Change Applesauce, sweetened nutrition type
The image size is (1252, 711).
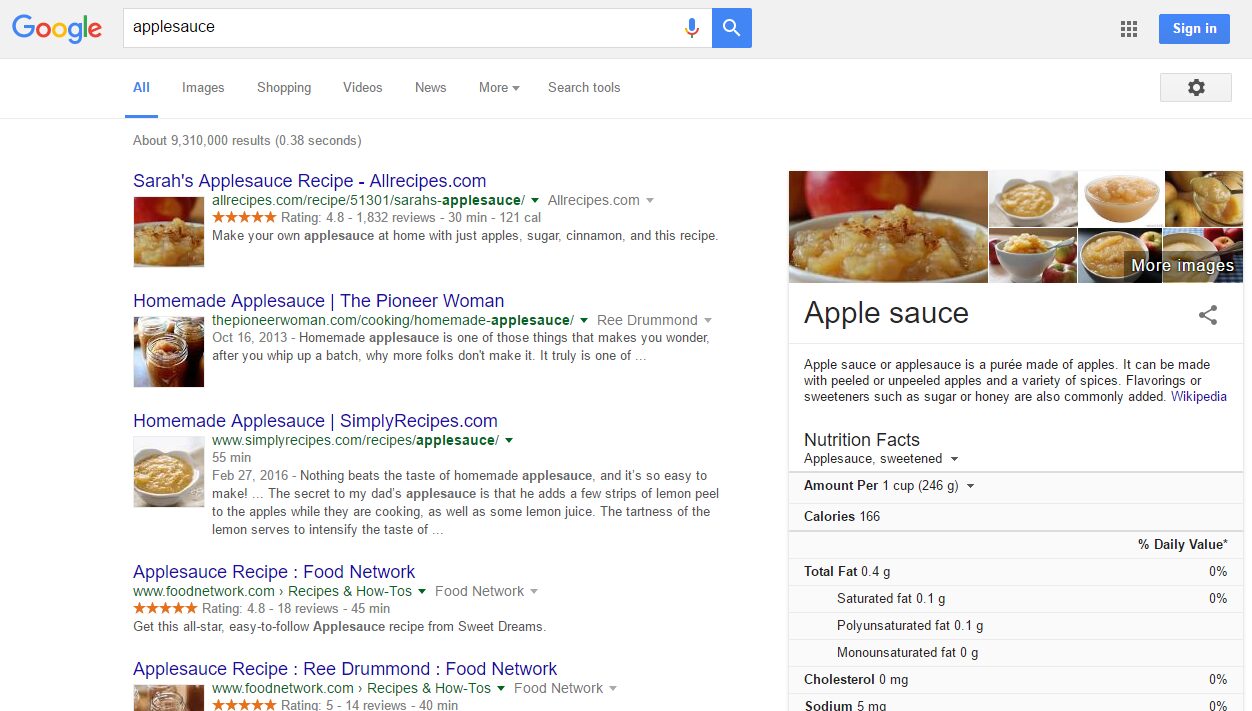click(881, 459)
